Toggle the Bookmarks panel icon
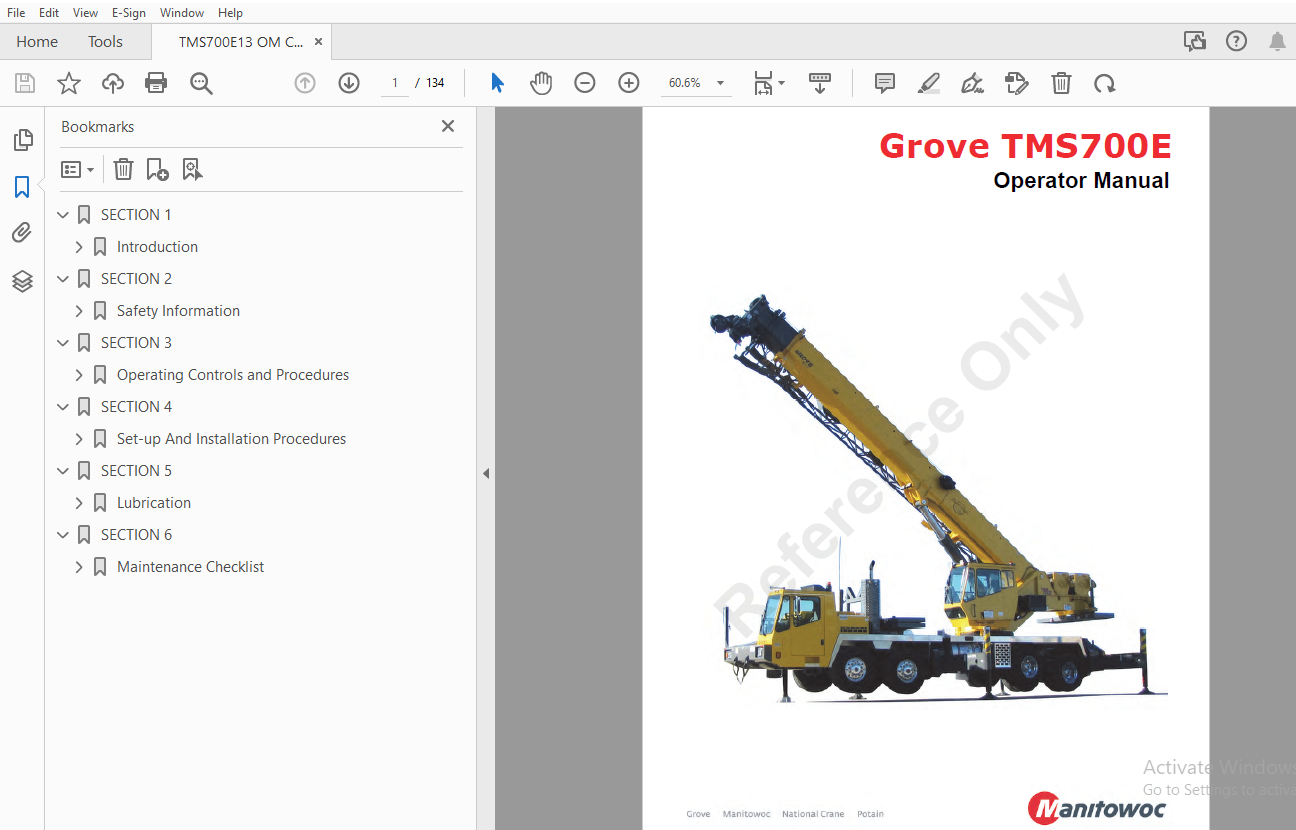Viewport: 1296px width, 830px height. coord(22,187)
